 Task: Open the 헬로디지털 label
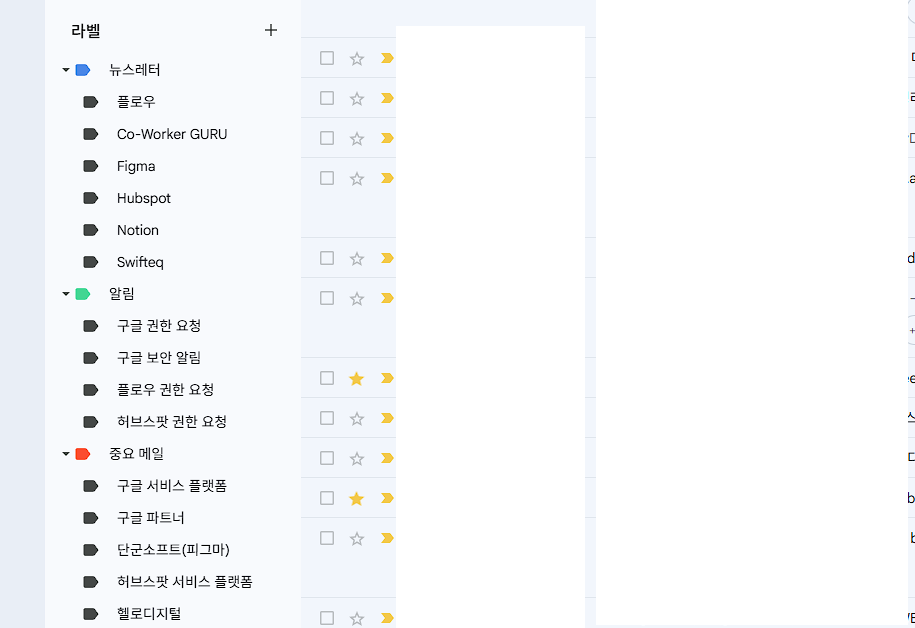tap(149, 614)
